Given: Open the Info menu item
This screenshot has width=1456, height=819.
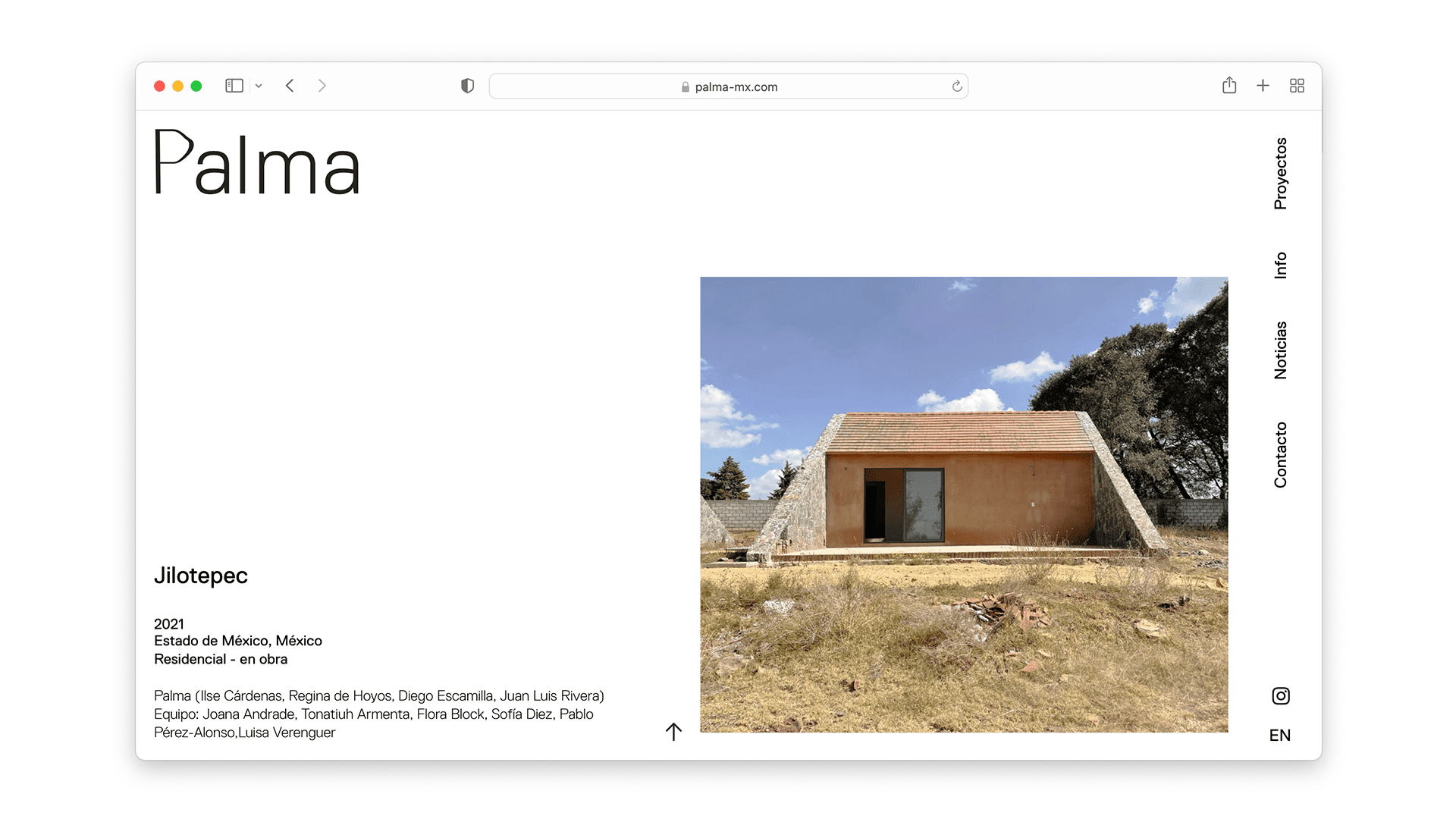Looking at the screenshot, I should (x=1281, y=265).
